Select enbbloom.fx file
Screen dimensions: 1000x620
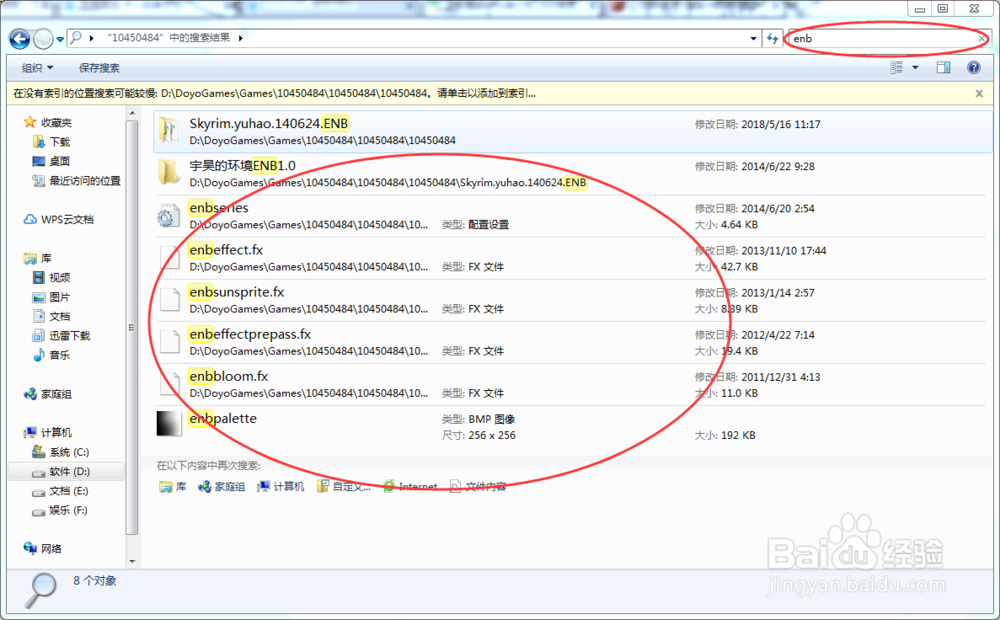573,384
